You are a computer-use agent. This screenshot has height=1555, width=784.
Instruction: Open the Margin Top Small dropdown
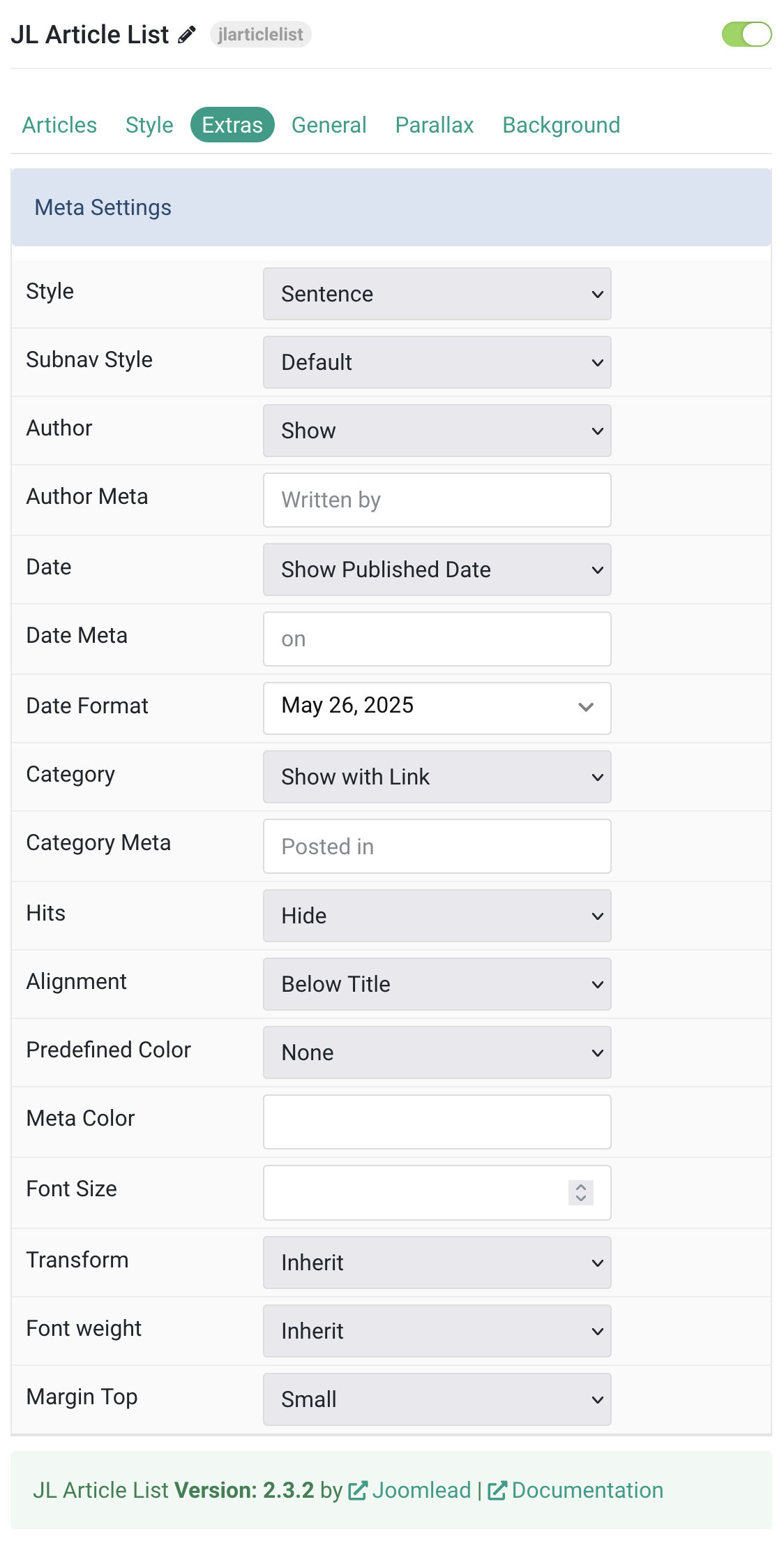point(437,1399)
